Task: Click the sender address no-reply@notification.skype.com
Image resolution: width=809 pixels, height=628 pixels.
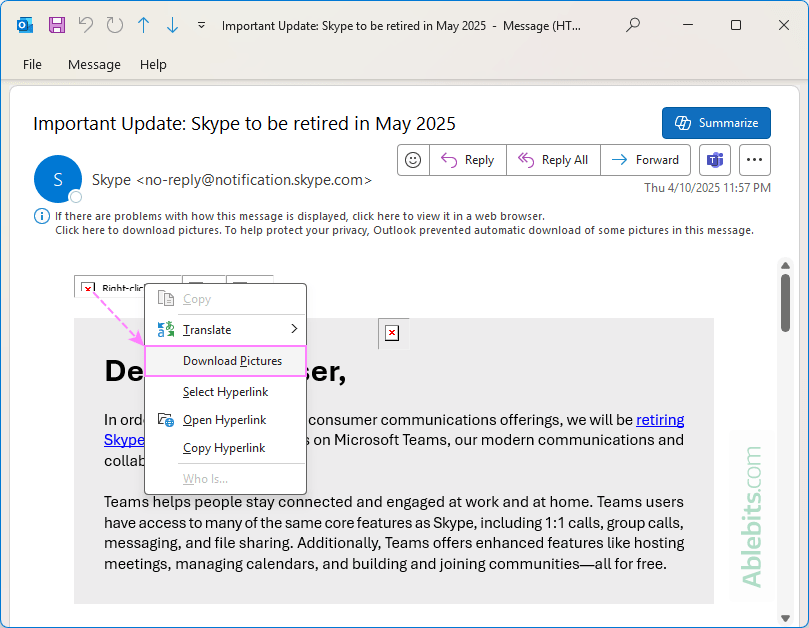Action: click(x=253, y=180)
